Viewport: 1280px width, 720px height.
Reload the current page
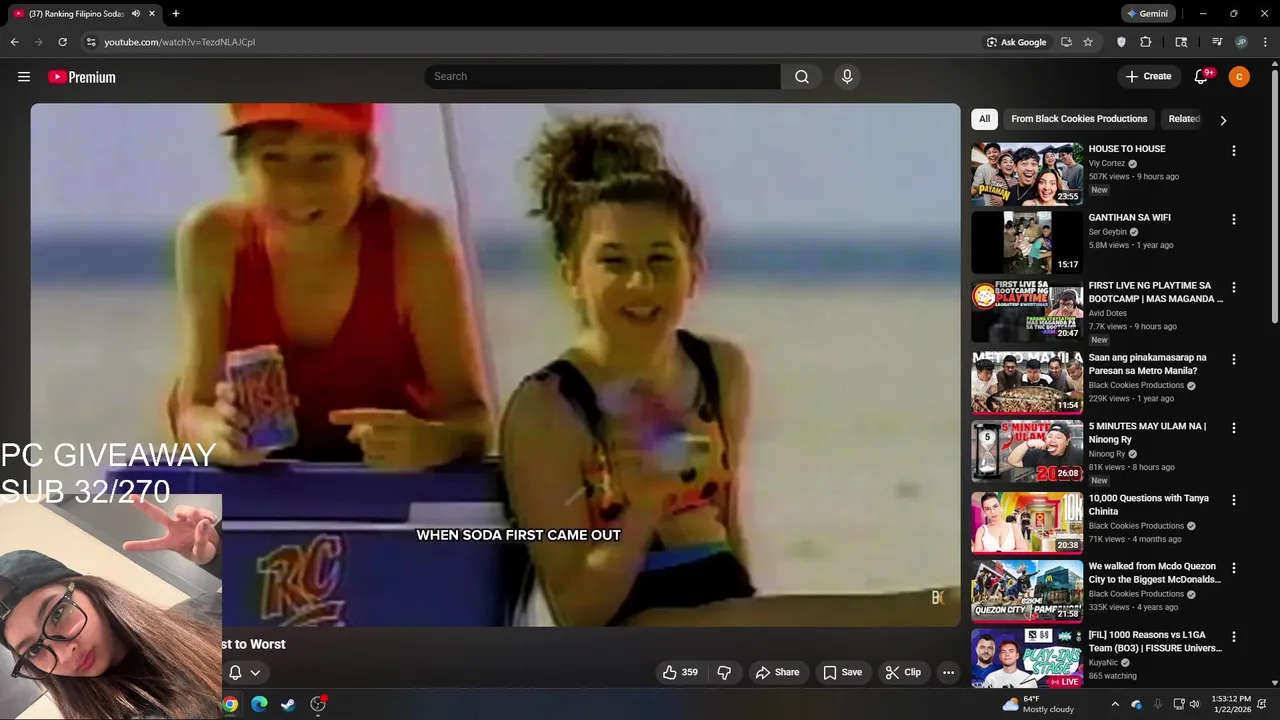click(x=62, y=42)
